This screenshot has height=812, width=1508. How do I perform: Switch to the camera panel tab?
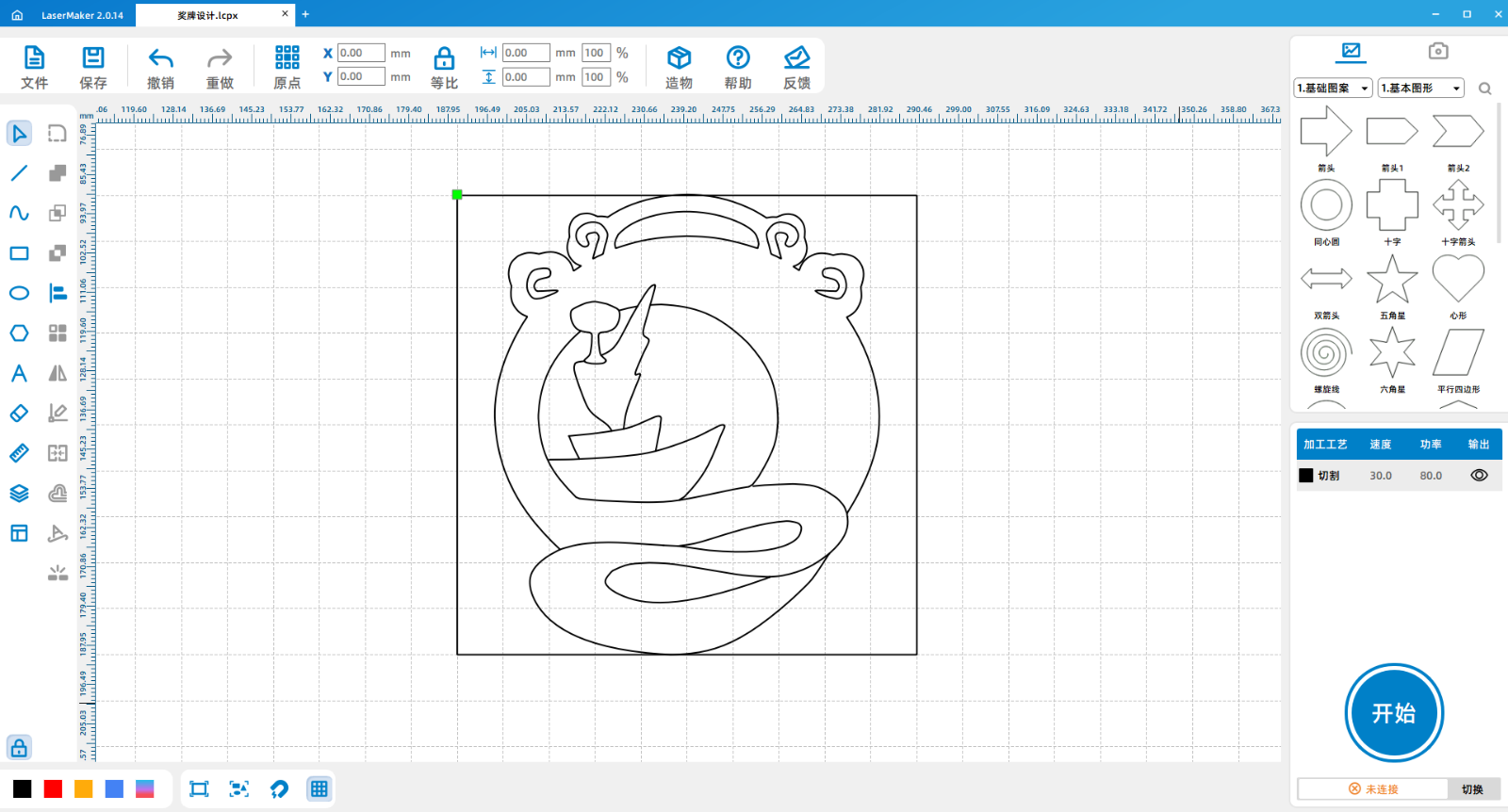[x=1437, y=51]
